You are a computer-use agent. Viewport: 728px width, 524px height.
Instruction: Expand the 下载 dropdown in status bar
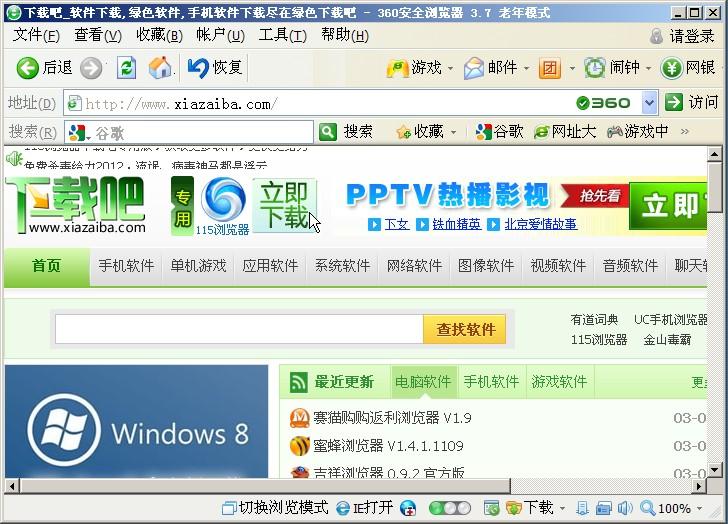pos(562,509)
